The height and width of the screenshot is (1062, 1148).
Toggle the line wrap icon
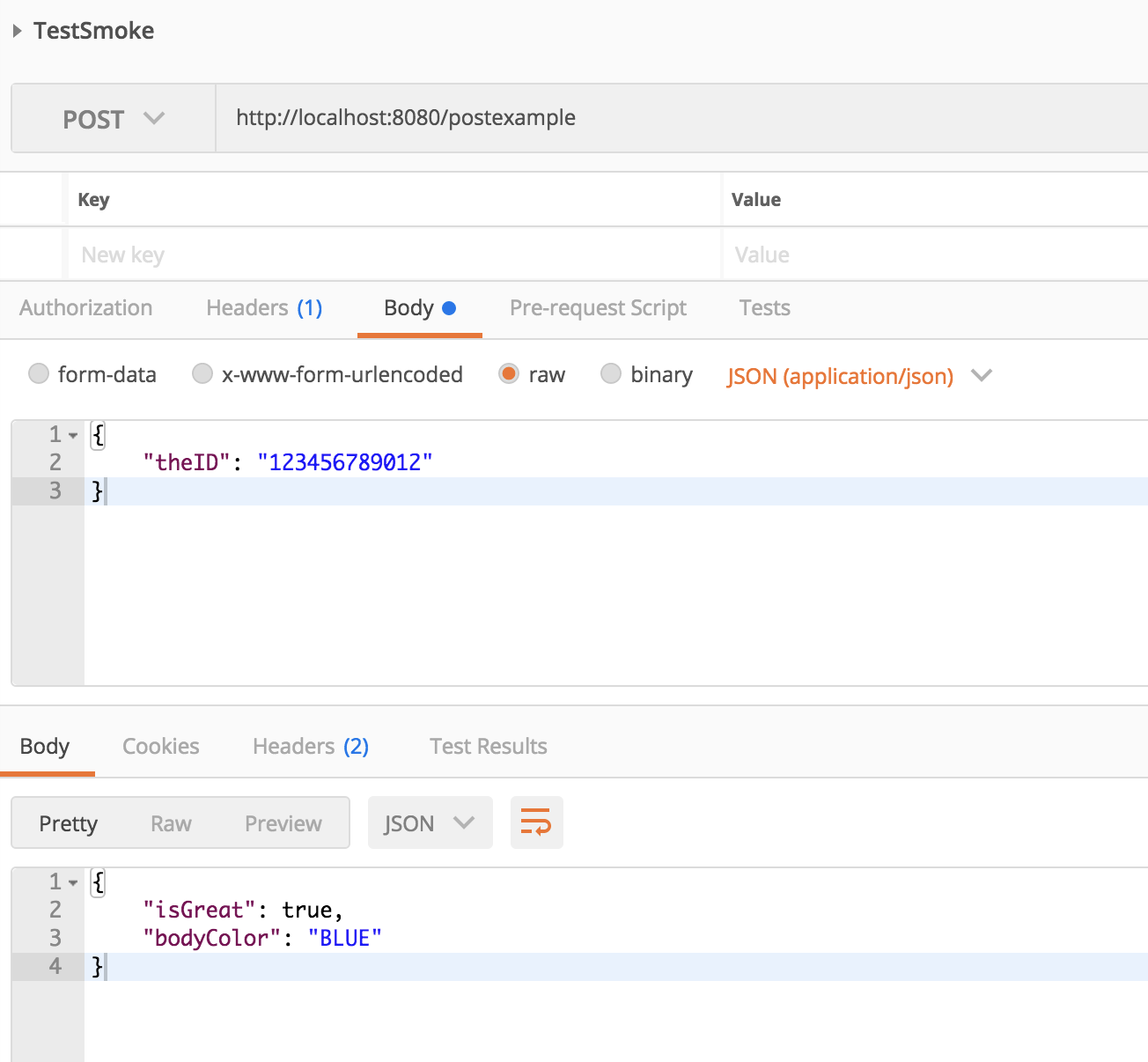536,822
